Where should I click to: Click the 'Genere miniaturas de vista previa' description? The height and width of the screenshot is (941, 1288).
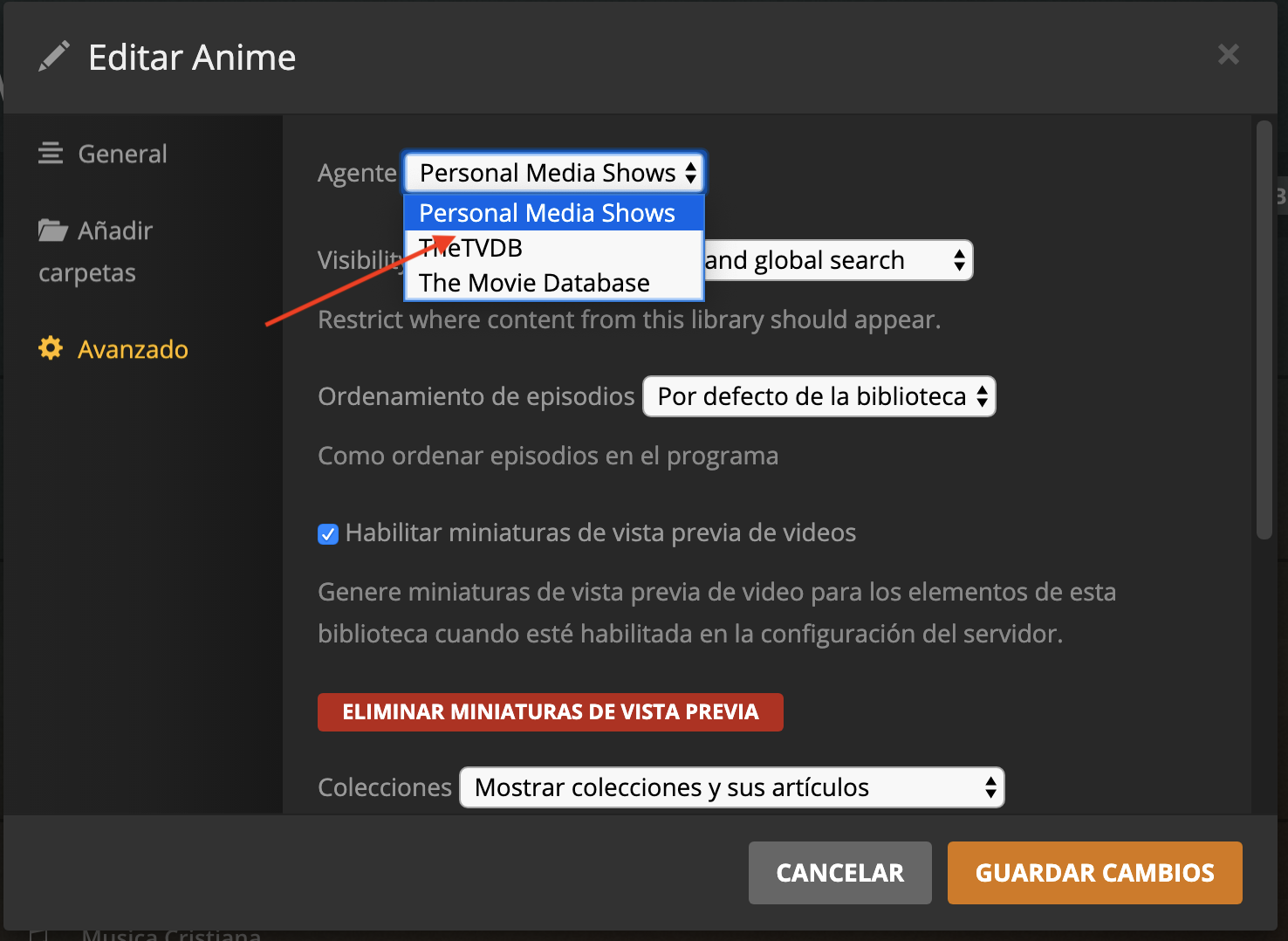pyautogui.click(x=716, y=613)
